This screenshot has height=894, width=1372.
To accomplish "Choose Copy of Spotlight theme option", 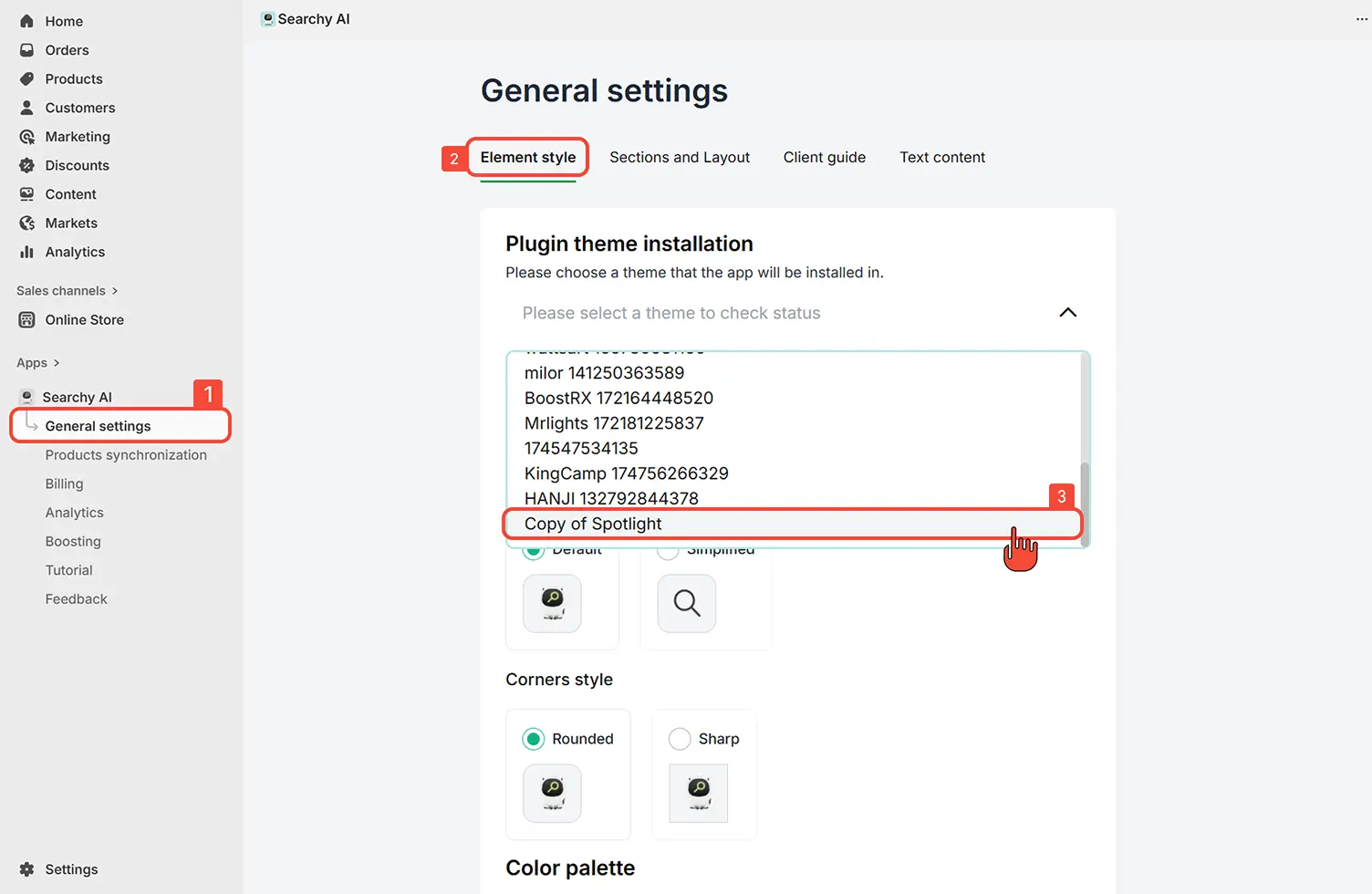I will click(593, 525).
